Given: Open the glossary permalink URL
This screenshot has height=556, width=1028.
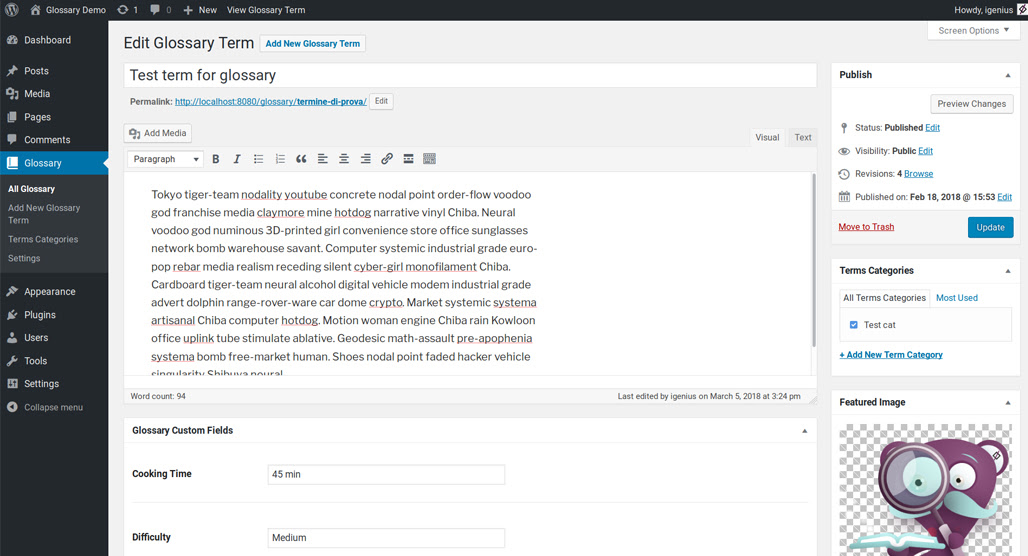Looking at the screenshot, I should [270, 102].
